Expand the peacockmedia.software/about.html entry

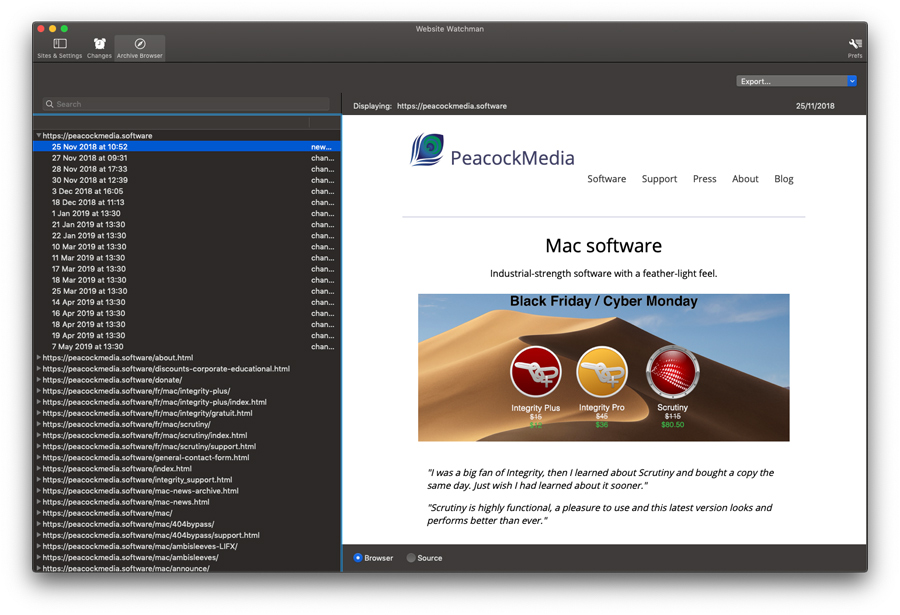[x=39, y=357]
